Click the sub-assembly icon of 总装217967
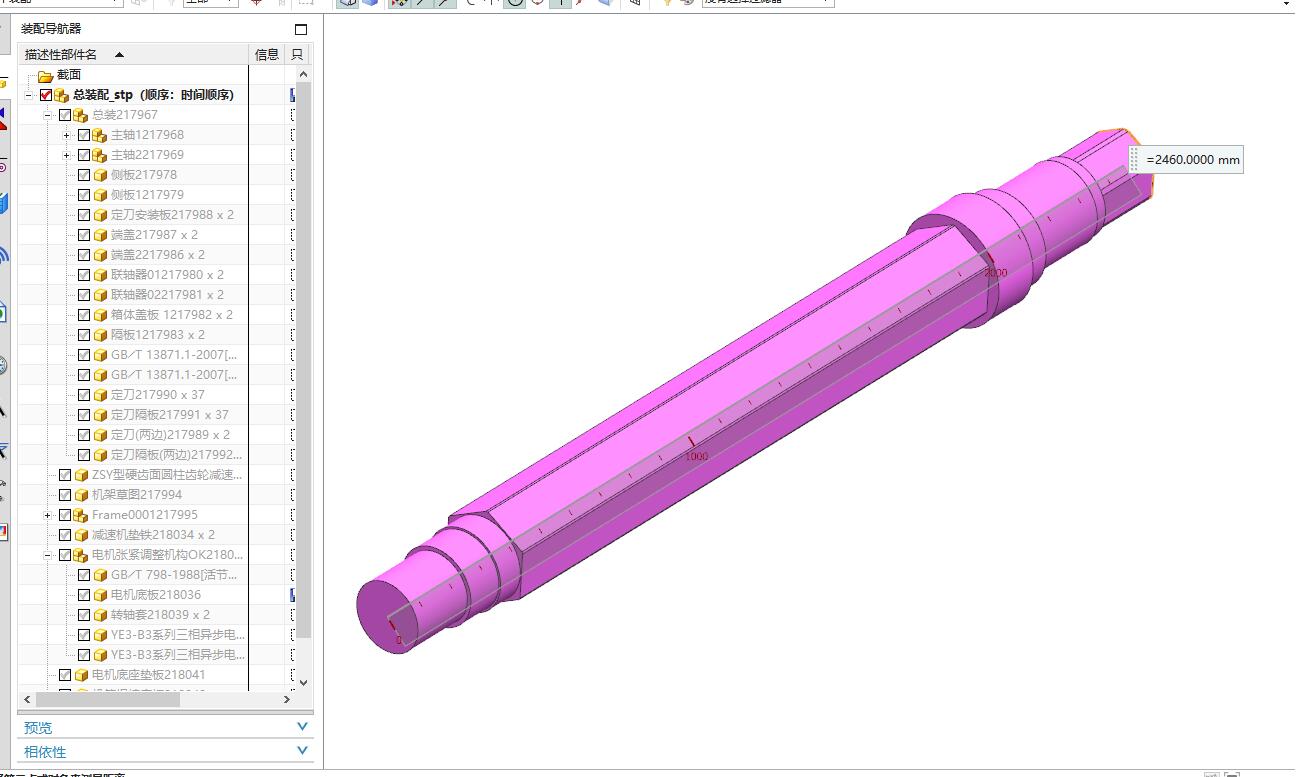The height and width of the screenshot is (777, 1296). [x=81, y=115]
